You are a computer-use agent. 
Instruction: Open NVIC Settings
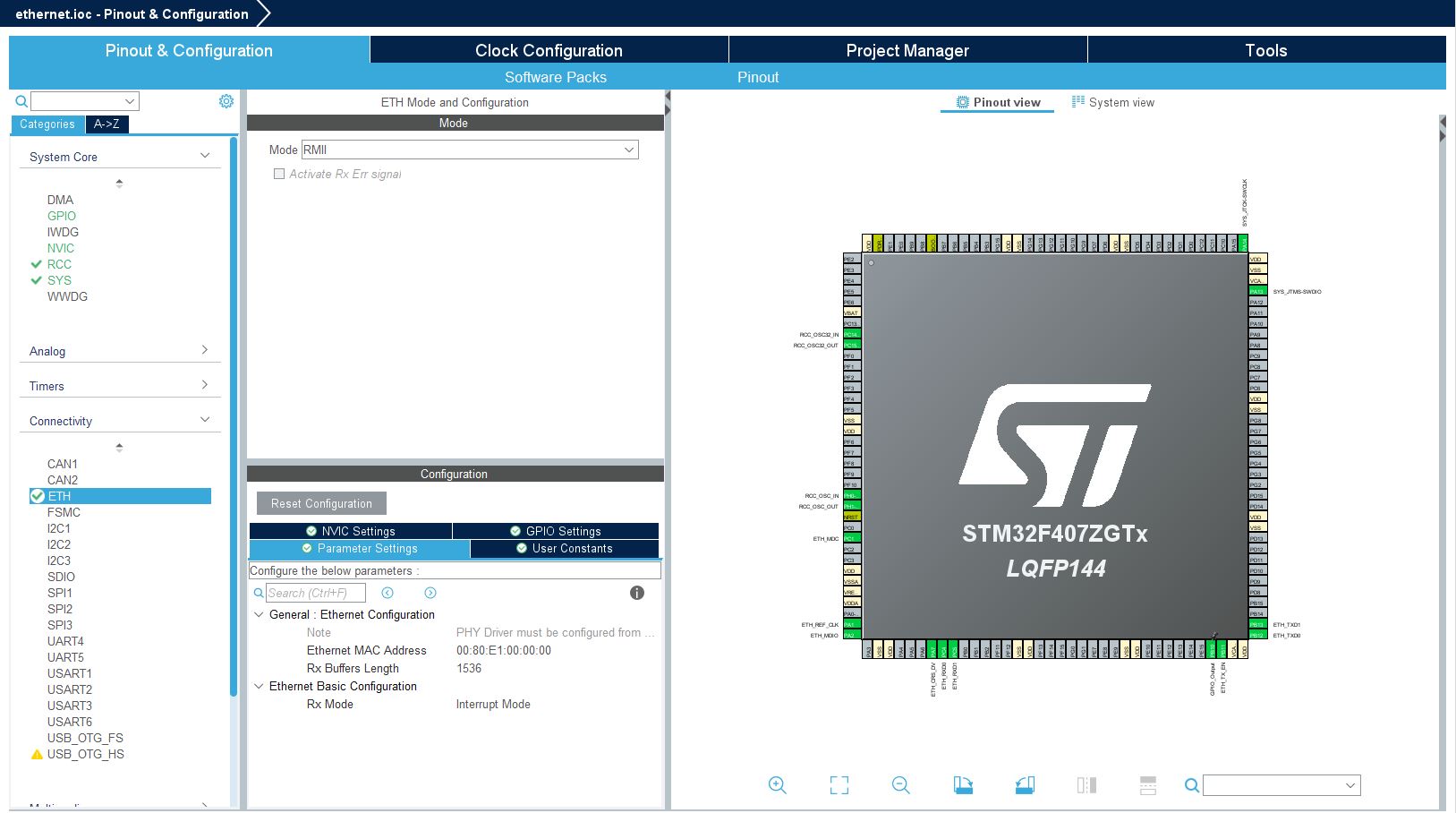tap(351, 530)
